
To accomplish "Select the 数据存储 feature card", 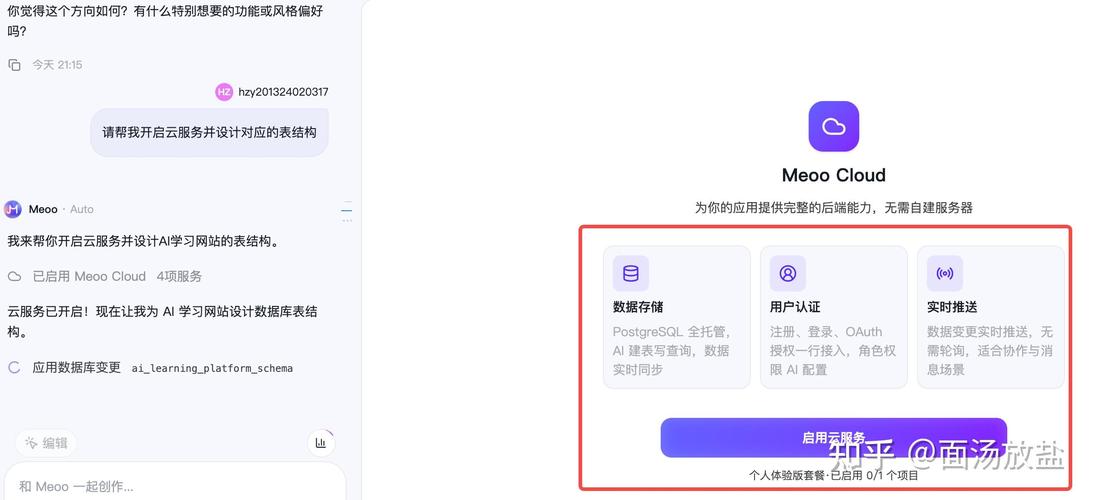I will pyautogui.click(x=677, y=317).
